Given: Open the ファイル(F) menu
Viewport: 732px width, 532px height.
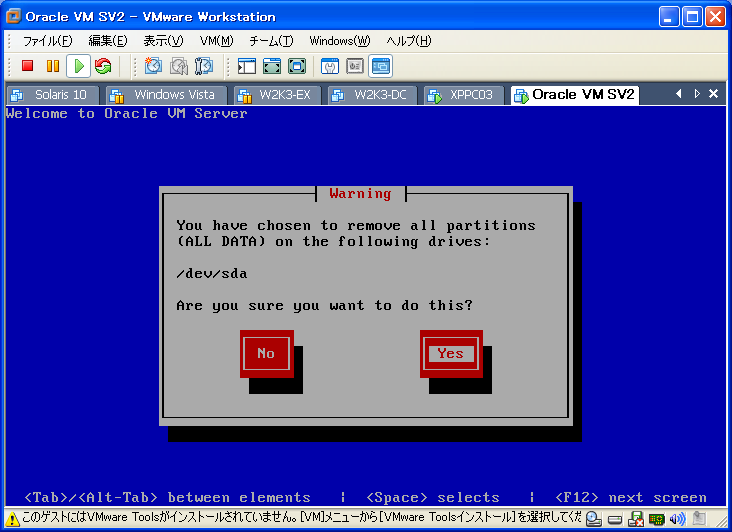Looking at the screenshot, I should (x=48, y=41).
